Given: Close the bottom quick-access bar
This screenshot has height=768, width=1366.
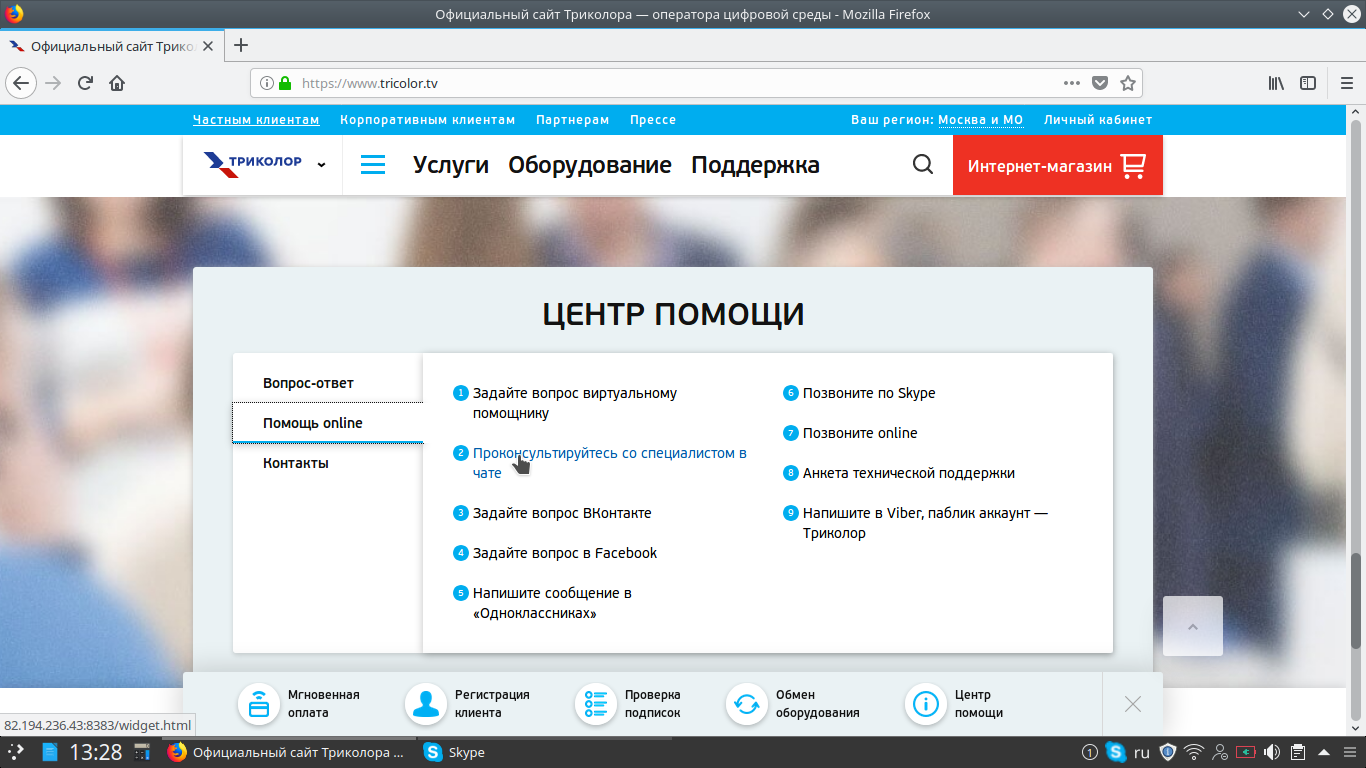Looking at the screenshot, I should (1132, 704).
